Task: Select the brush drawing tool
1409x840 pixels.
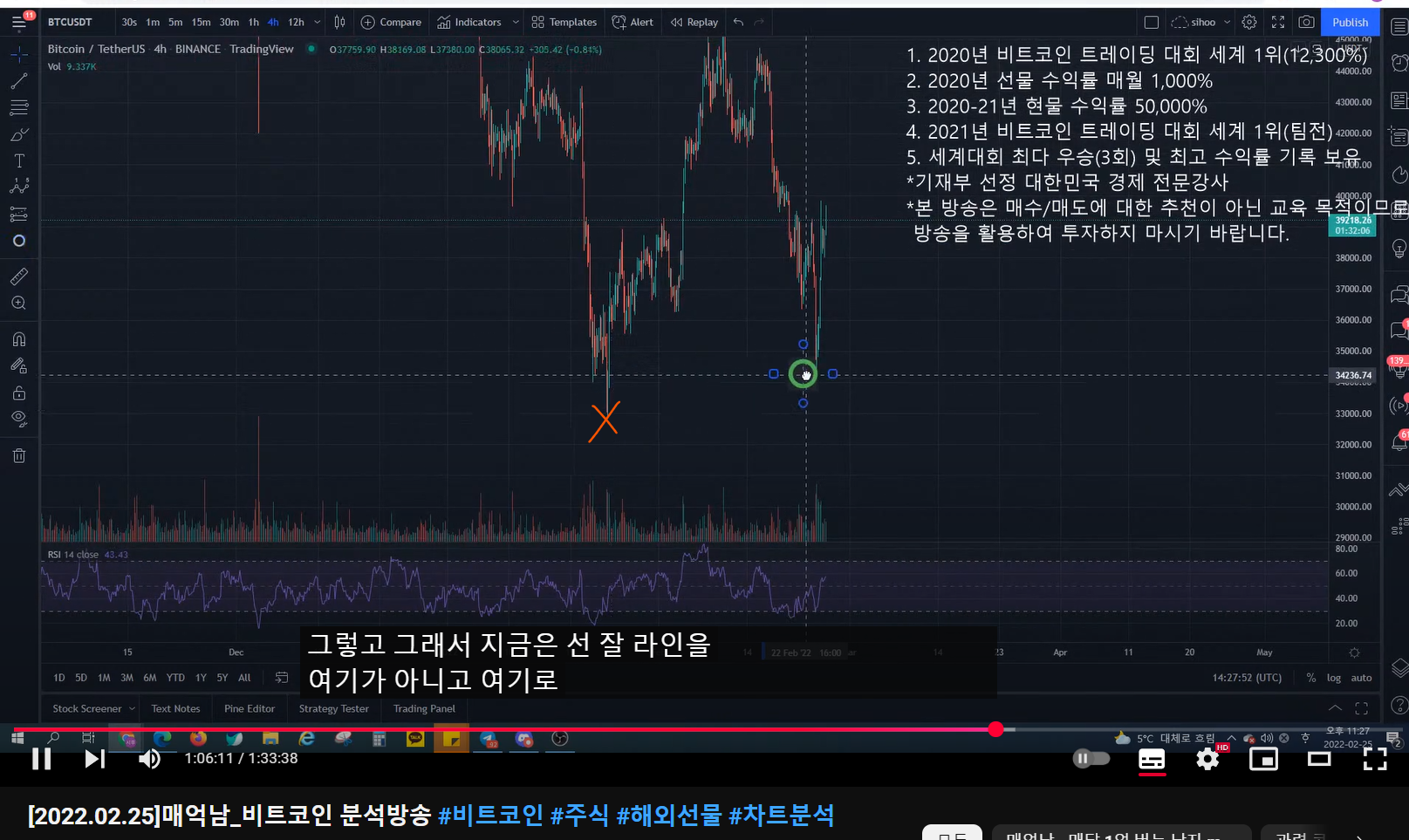Action: coord(19,135)
